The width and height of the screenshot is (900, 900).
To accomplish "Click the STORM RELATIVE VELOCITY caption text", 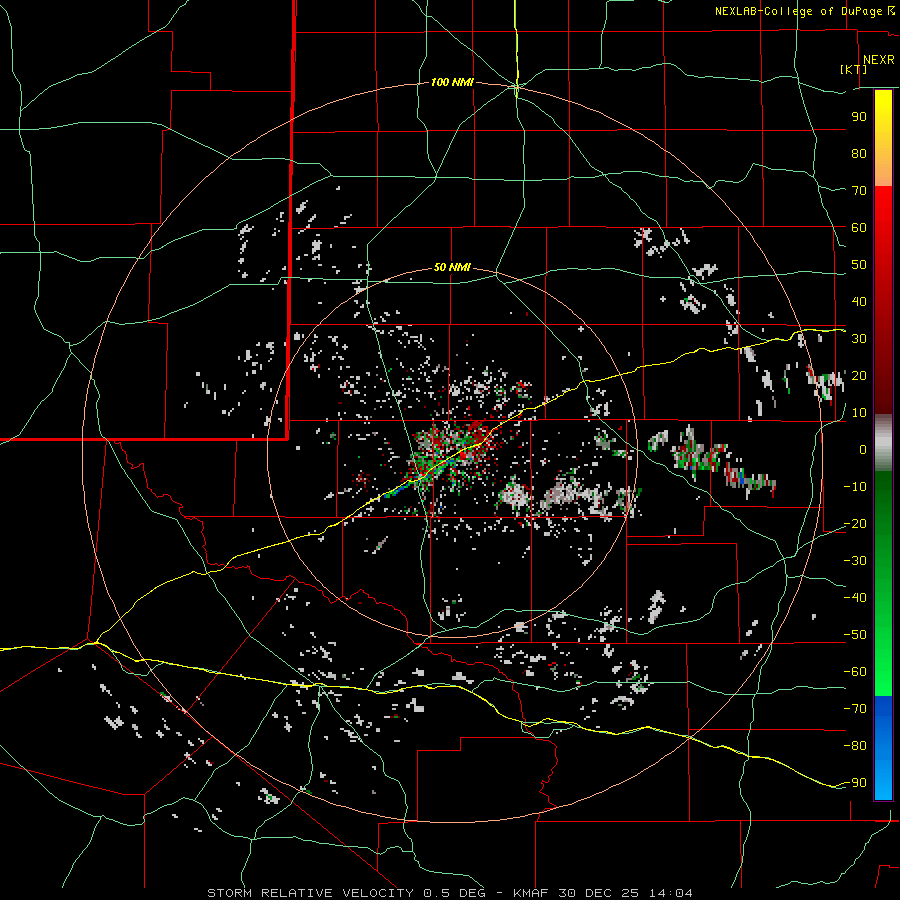I will pos(311,893).
